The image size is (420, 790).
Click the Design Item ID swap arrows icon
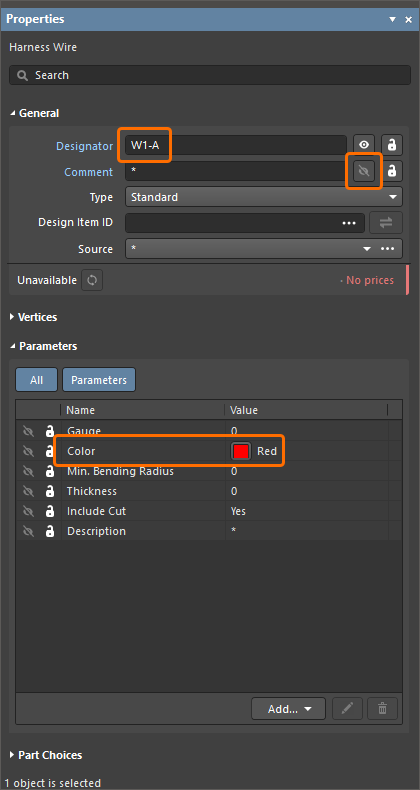click(x=386, y=223)
